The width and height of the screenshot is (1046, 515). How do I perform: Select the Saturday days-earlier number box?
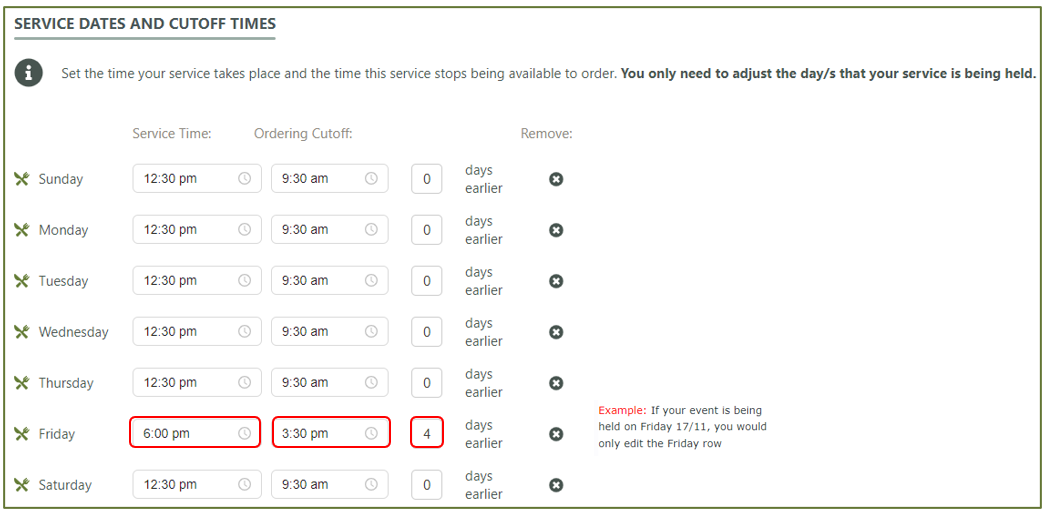pyautogui.click(x=427, y=485)
